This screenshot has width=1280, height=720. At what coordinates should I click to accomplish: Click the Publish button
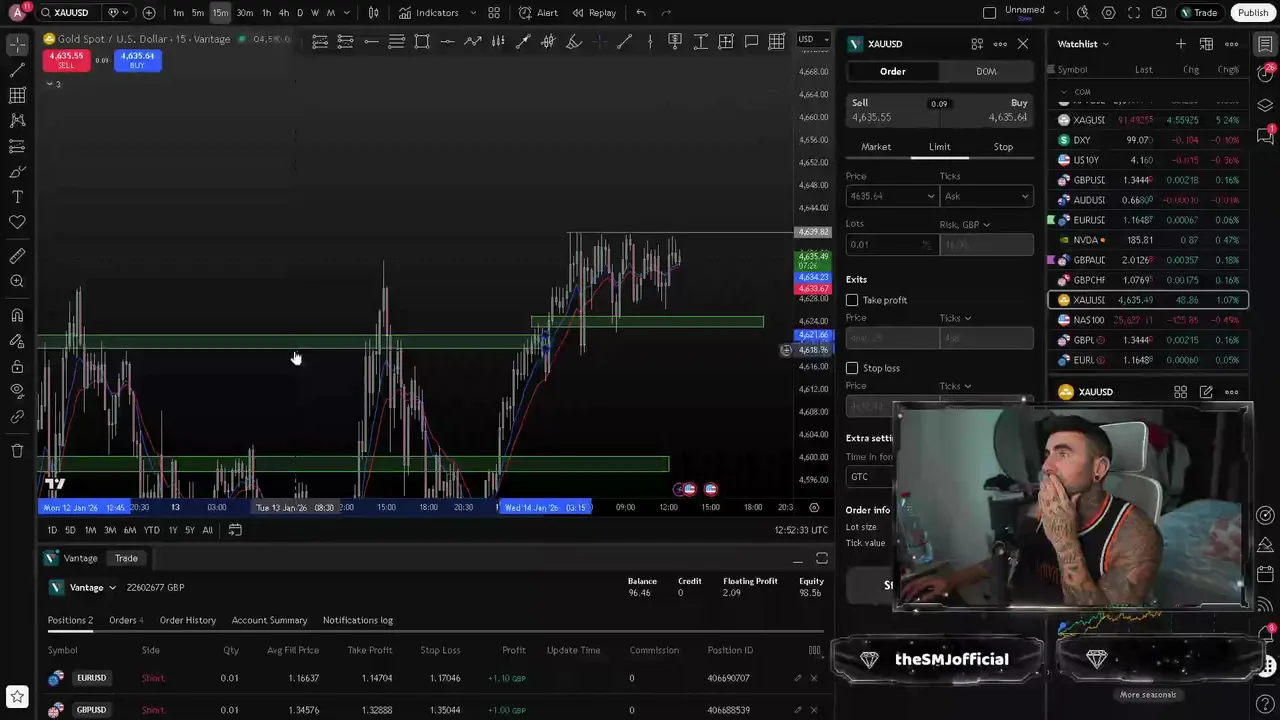(1253, 13)
